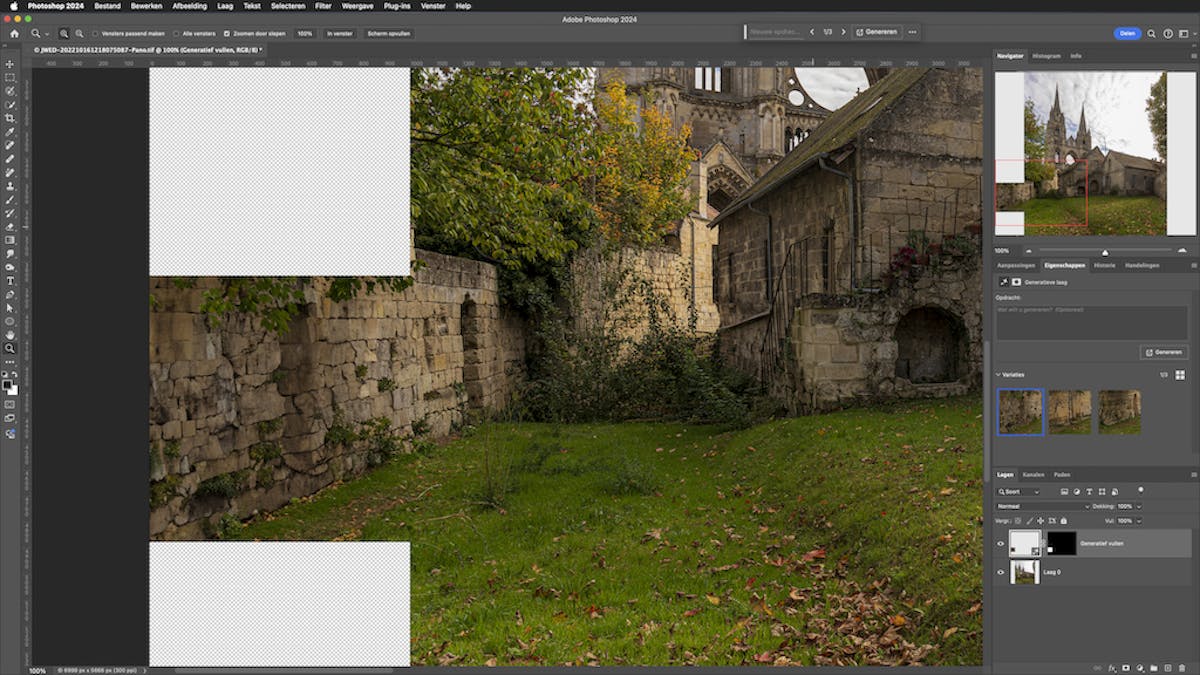Hide the Generatief vullen layer
The width and height of the screenshot is (1200, 675).
(1000, 543)
